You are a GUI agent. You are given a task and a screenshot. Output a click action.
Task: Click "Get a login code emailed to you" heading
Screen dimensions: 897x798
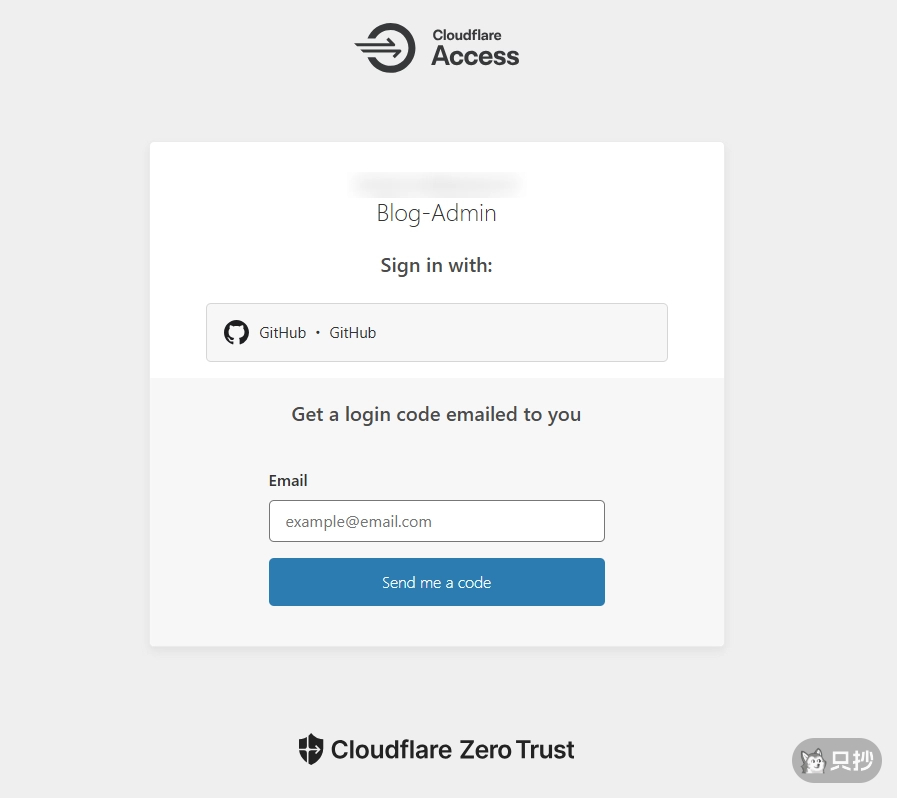(436, 414)
